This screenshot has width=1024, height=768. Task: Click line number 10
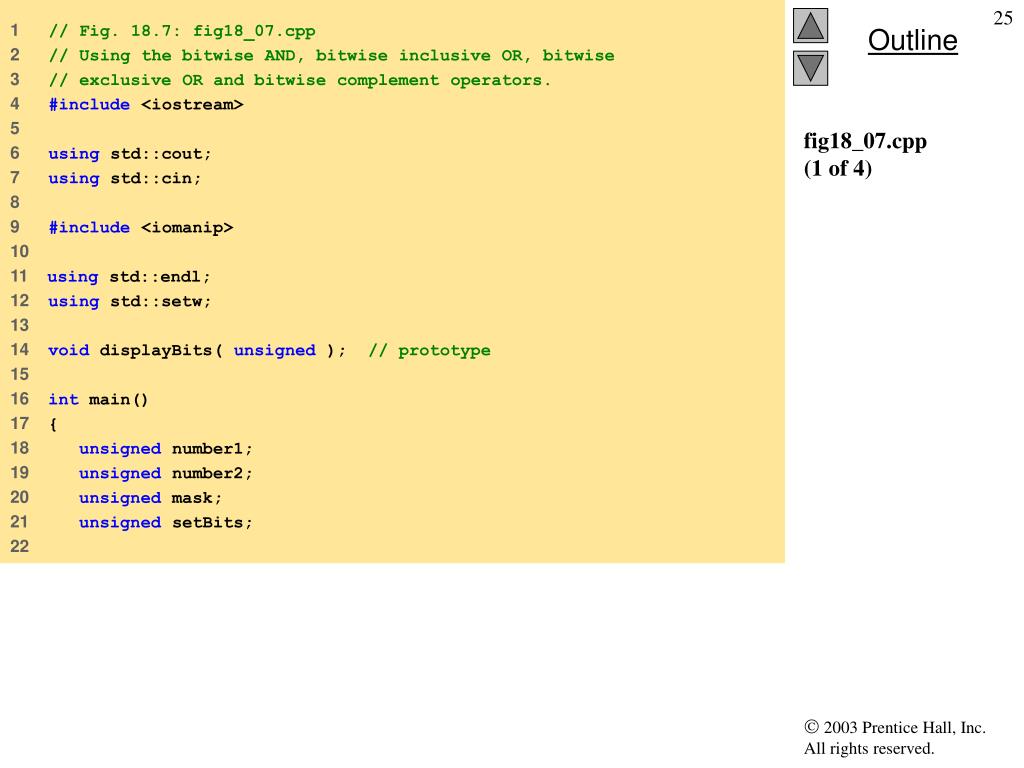click(20, 251)
